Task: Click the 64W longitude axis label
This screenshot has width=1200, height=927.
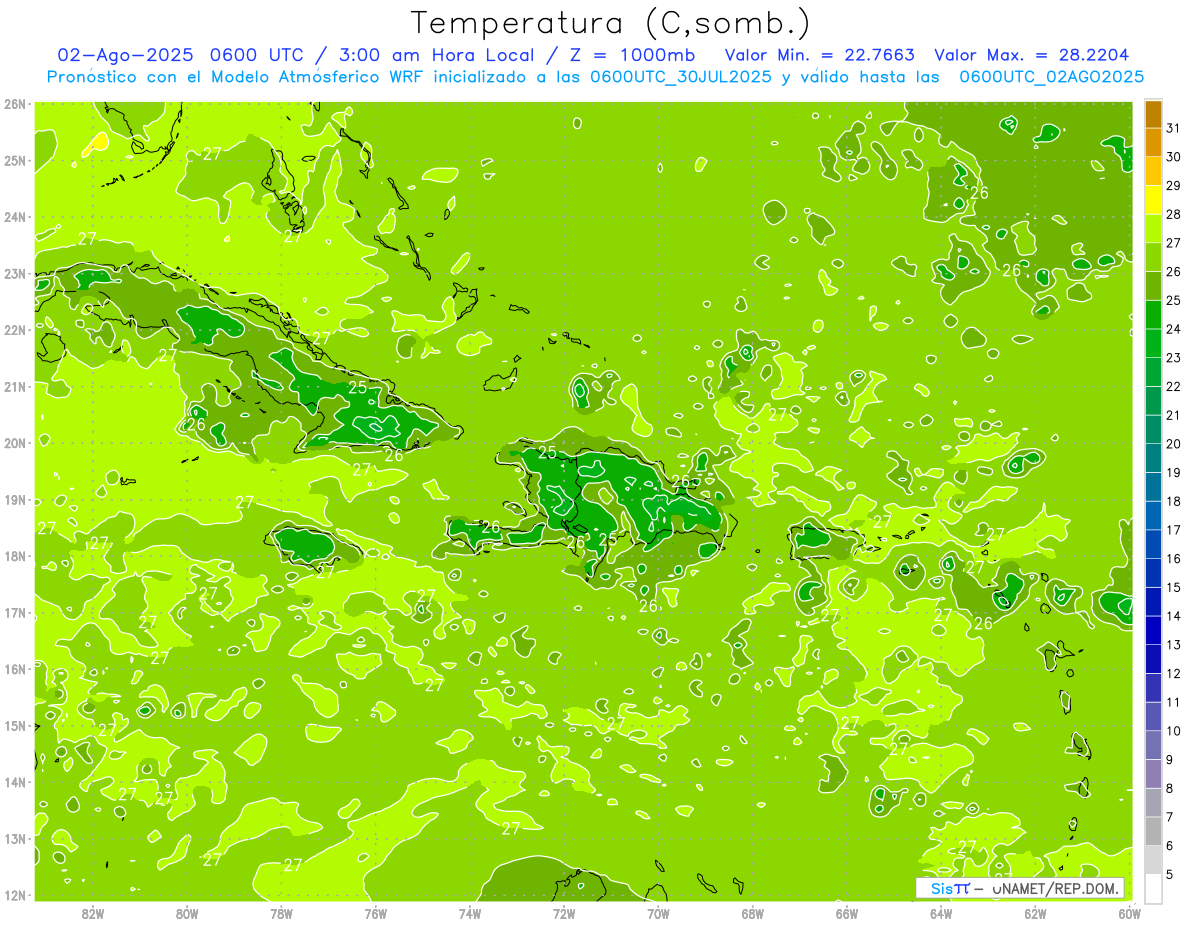Action: [x=940, y=913]
